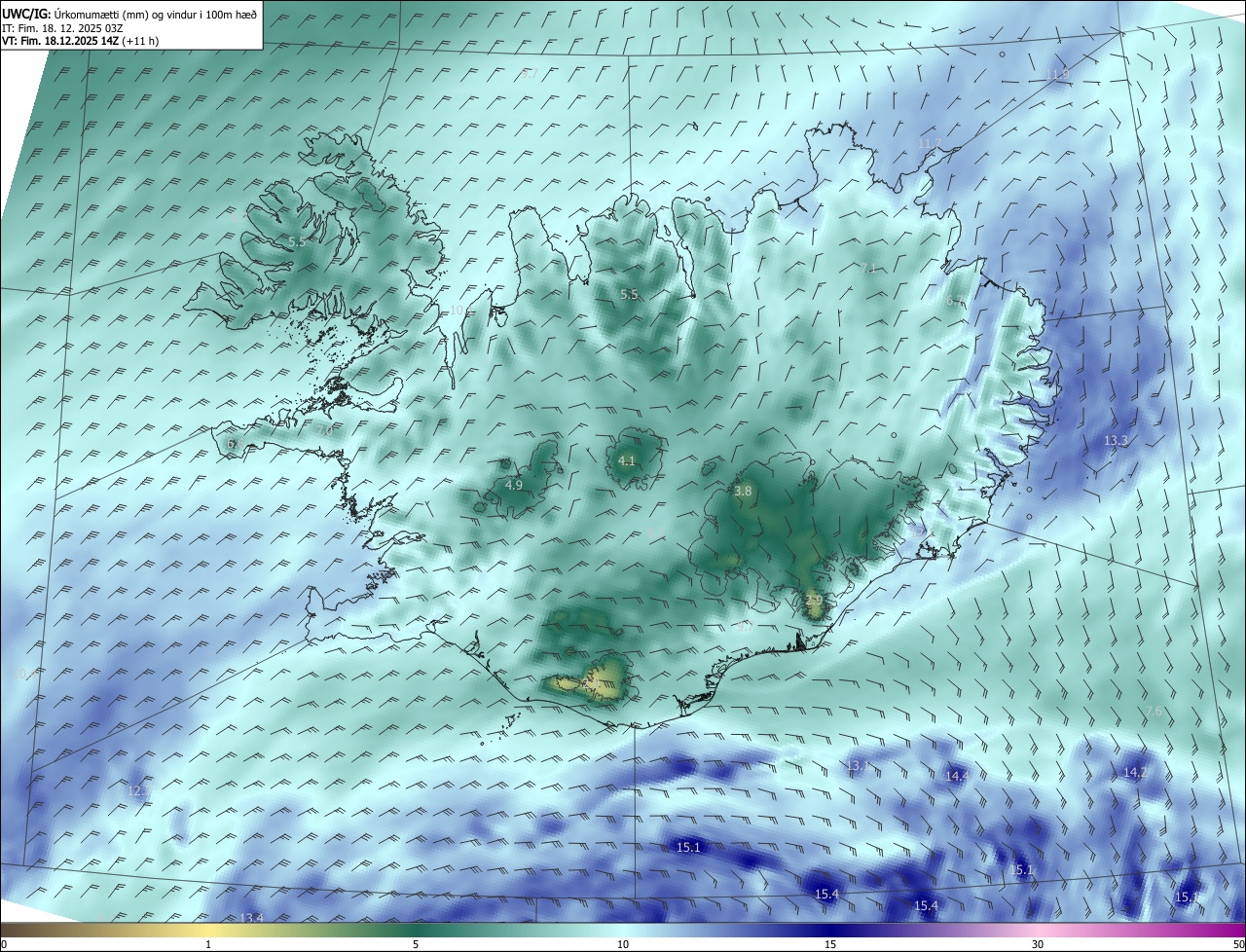Click the 15 tick label on the color scale
1246x952 pixels.
click(x=830, y=944)
